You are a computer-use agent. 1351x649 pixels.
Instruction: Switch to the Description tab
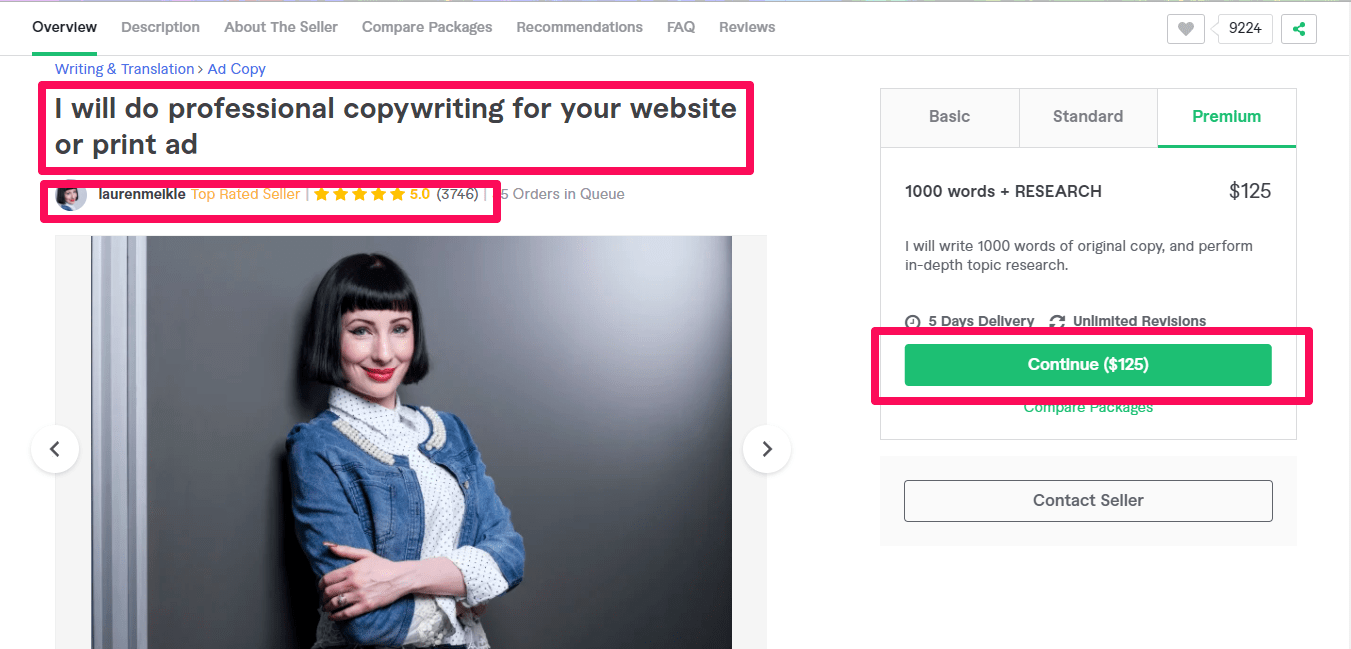click(x=160, y=27)
